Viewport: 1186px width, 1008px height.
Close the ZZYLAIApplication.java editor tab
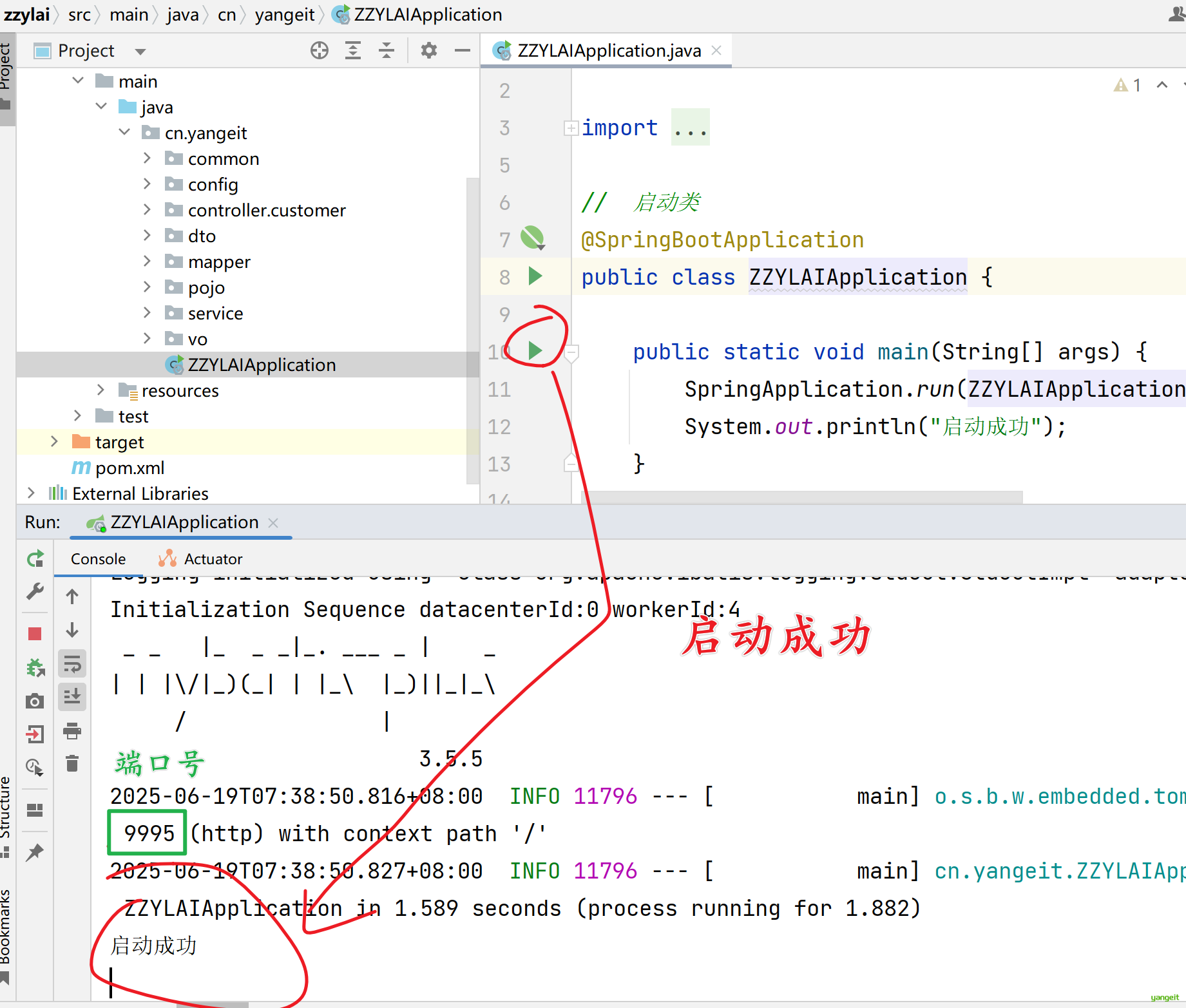pos(716,50)
